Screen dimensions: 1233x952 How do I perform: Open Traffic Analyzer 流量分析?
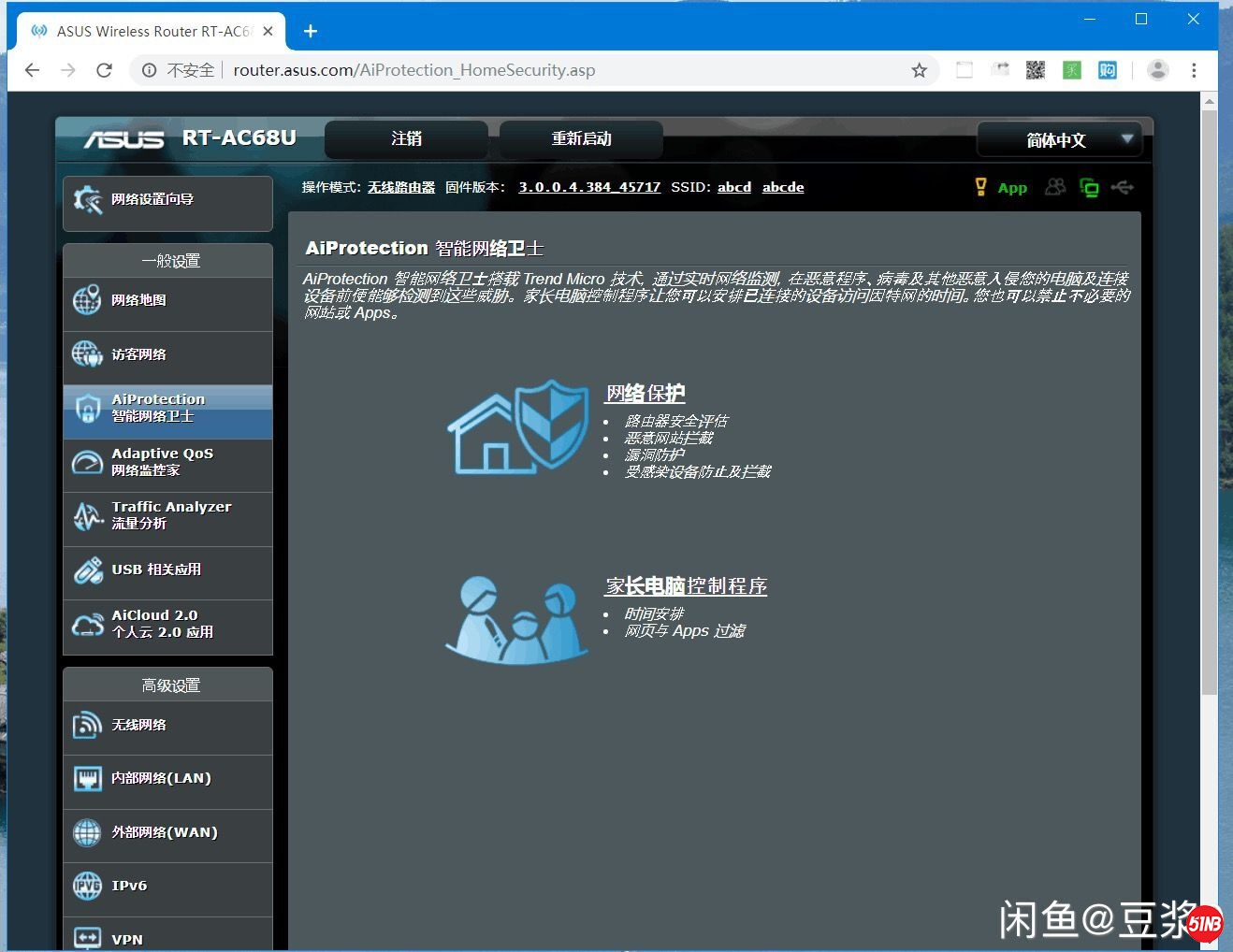171,513
